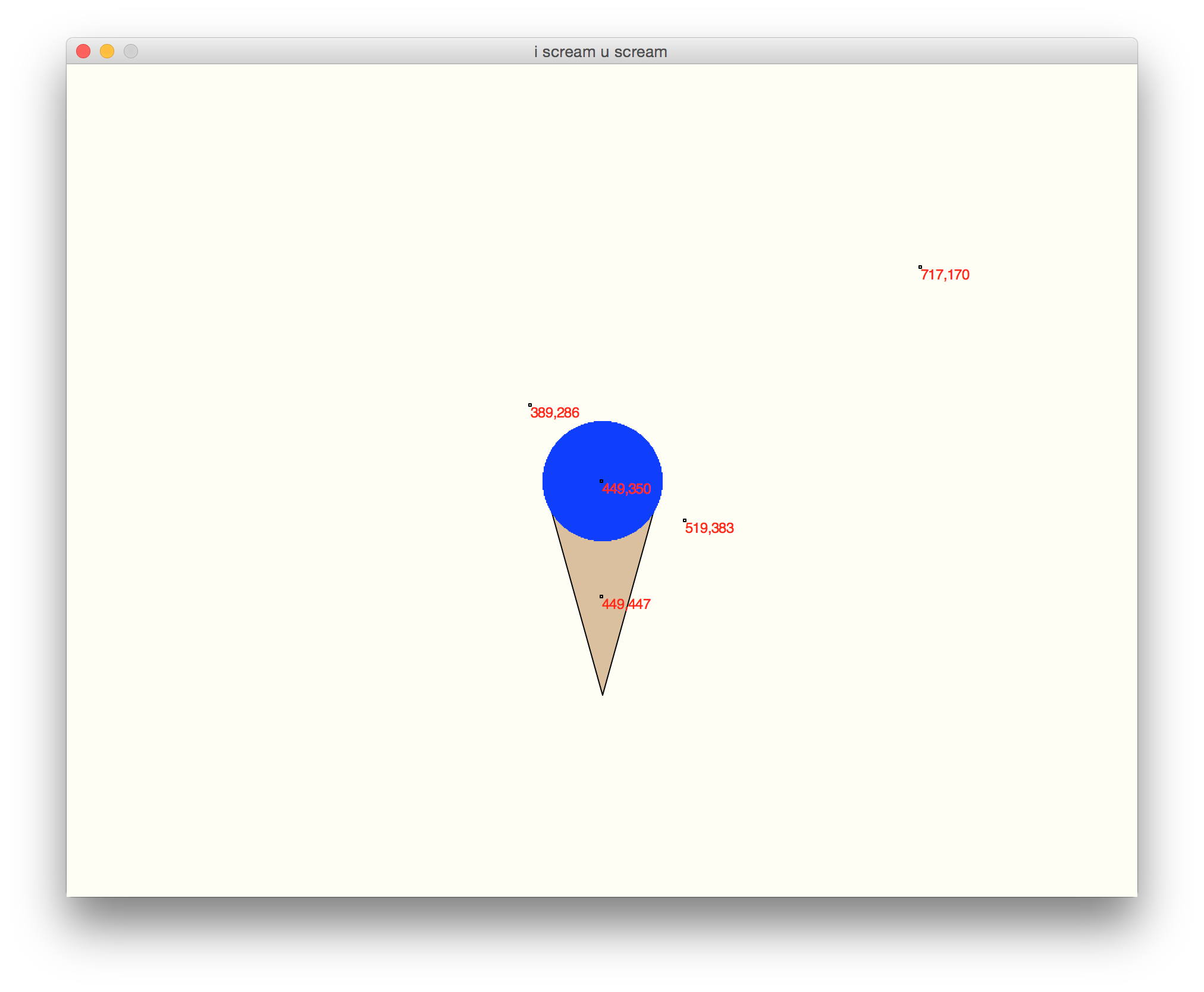Image resolution: width=1204 pixels, height=992 pixels.
Task: Click the coordinate label 717,170
Action: [x=945, y=275]
